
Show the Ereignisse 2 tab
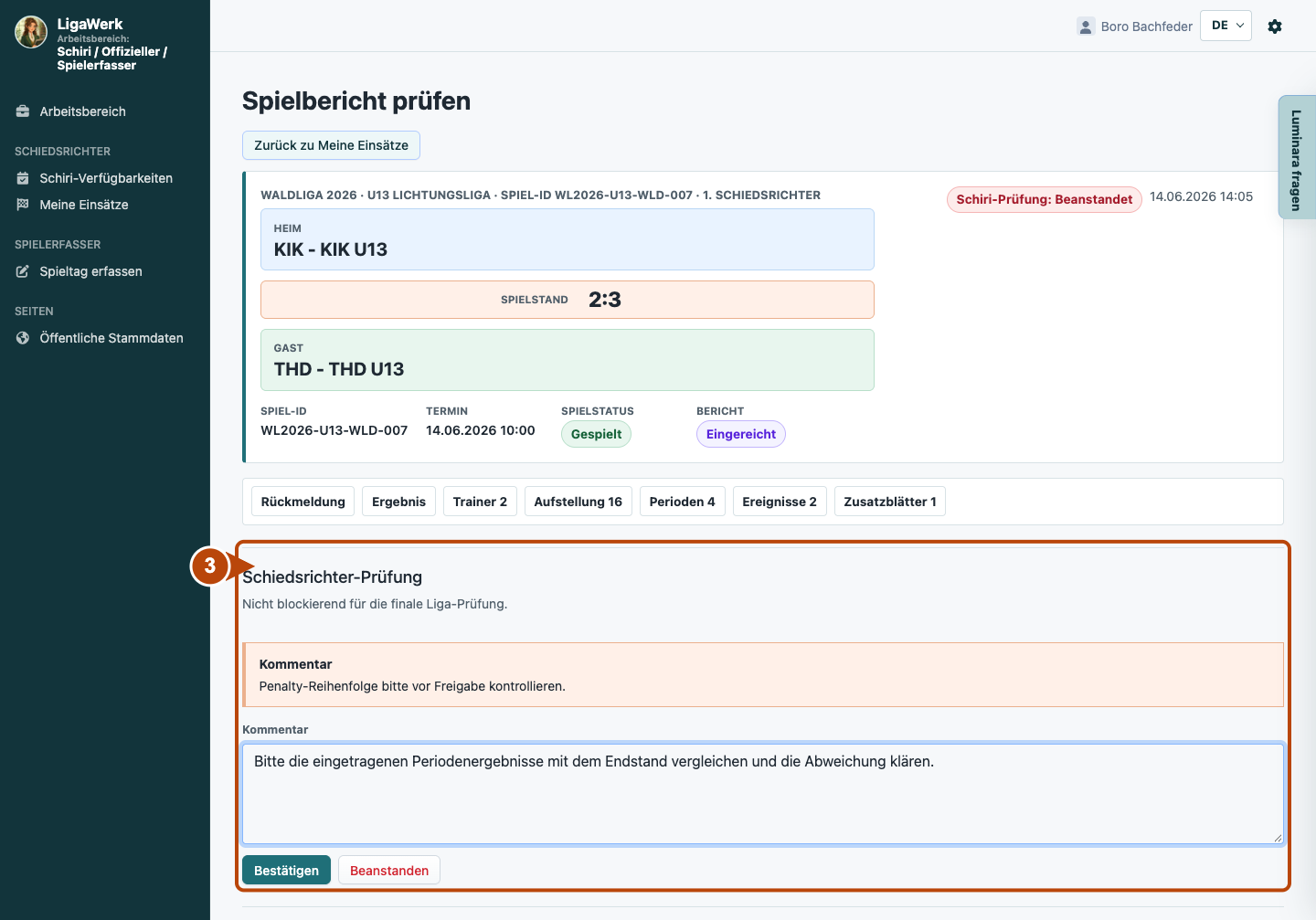pyautogui.click(x=780, y=502)
